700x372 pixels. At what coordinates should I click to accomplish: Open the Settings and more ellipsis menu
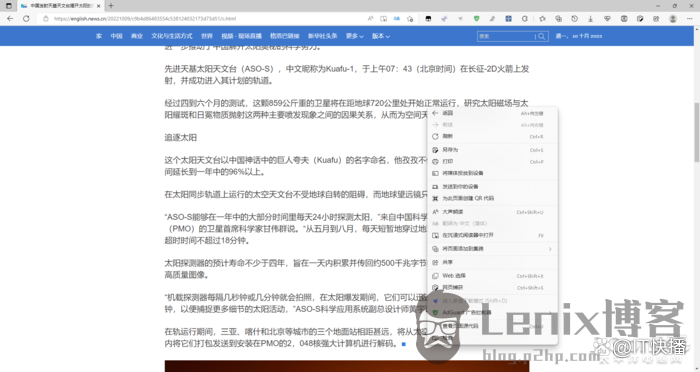[x=689, y=19]
